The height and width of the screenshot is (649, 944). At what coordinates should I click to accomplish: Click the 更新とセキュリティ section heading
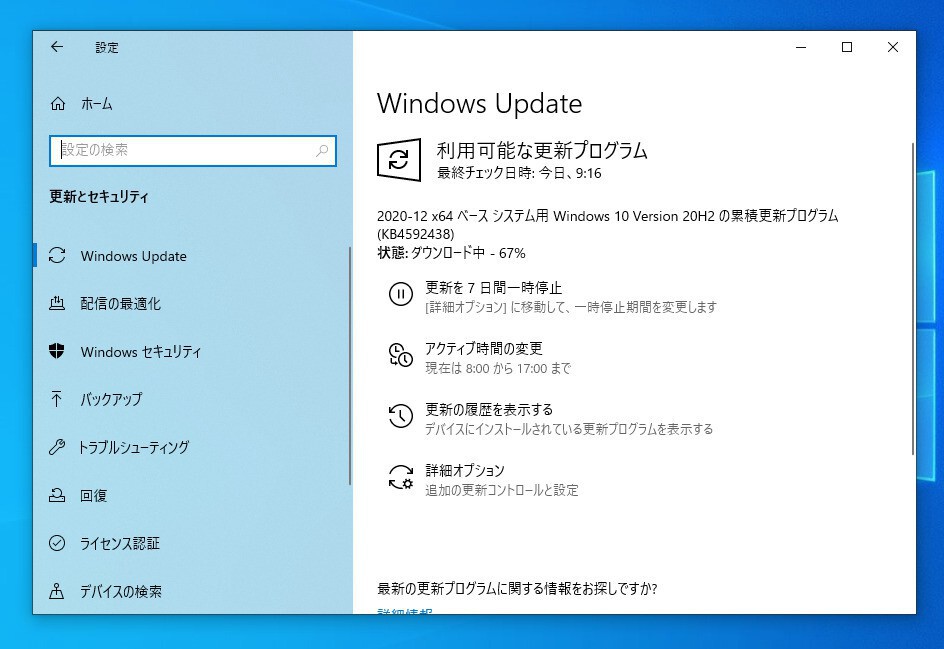click(x=99, y=197)
